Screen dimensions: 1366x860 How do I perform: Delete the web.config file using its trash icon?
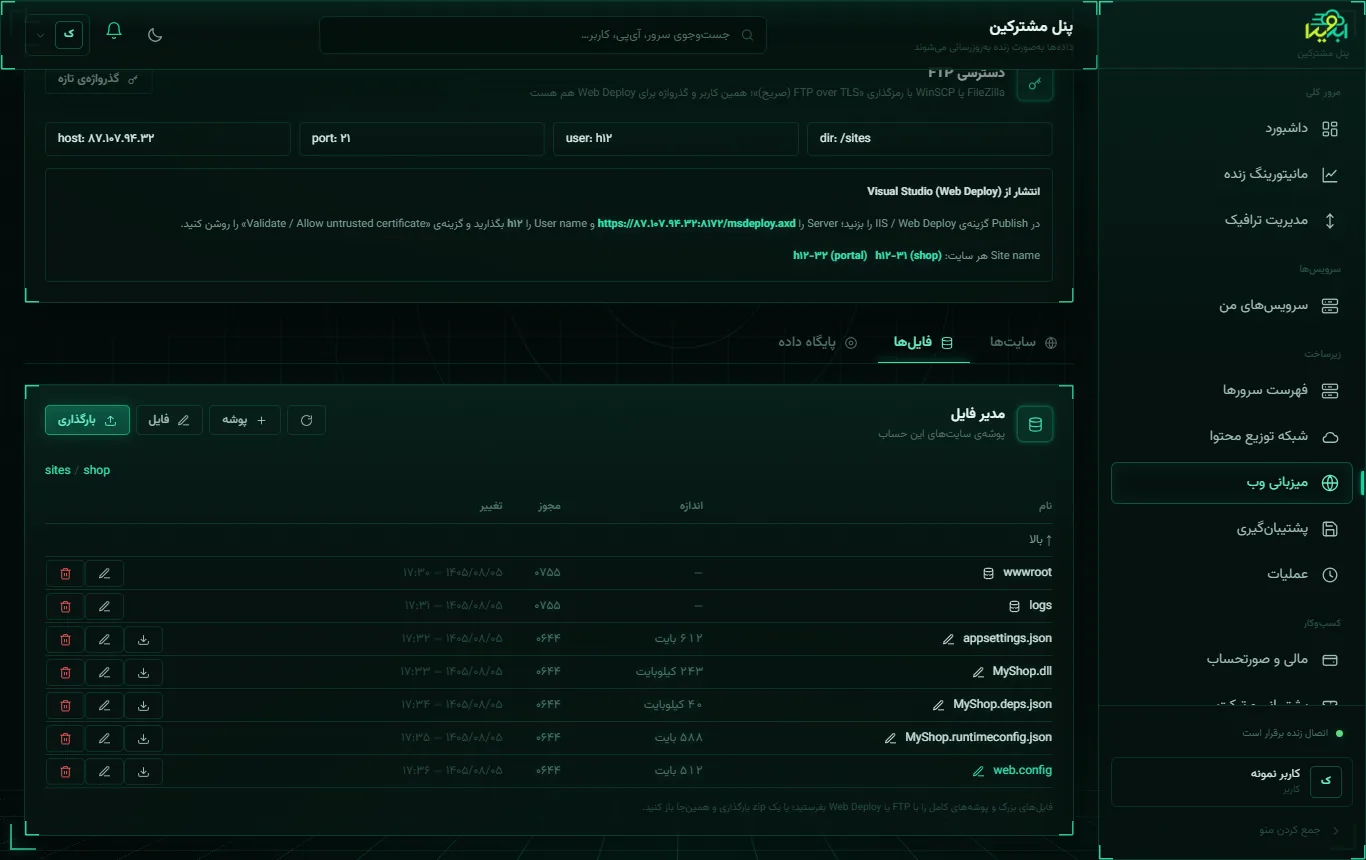65,771
